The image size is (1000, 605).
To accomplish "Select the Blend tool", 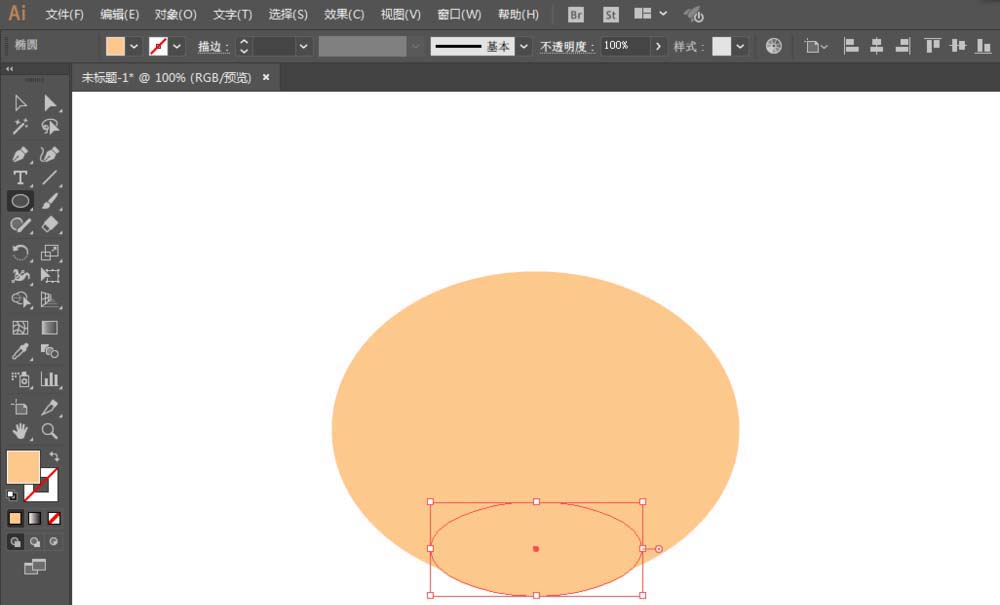I will [x=50, y=351].
